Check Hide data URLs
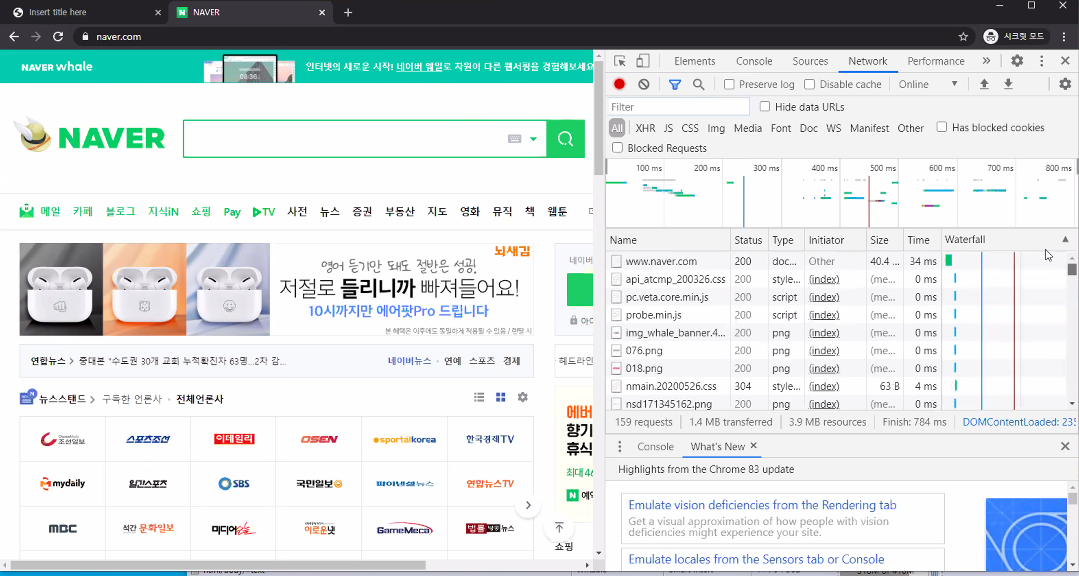 point(765,107)
